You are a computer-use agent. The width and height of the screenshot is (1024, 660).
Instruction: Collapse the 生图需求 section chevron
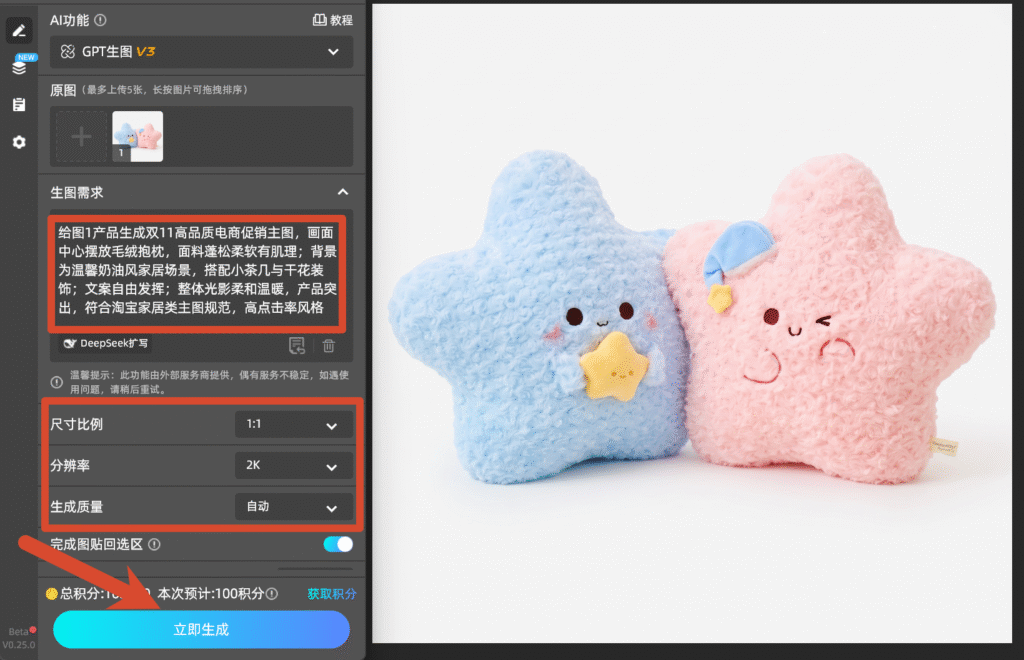343,192
